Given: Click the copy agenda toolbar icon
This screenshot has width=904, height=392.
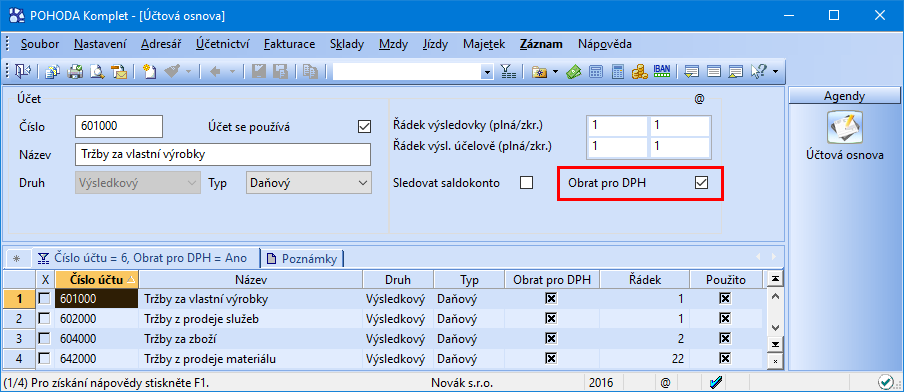Looking at the screenshot, I should [53, 71].
